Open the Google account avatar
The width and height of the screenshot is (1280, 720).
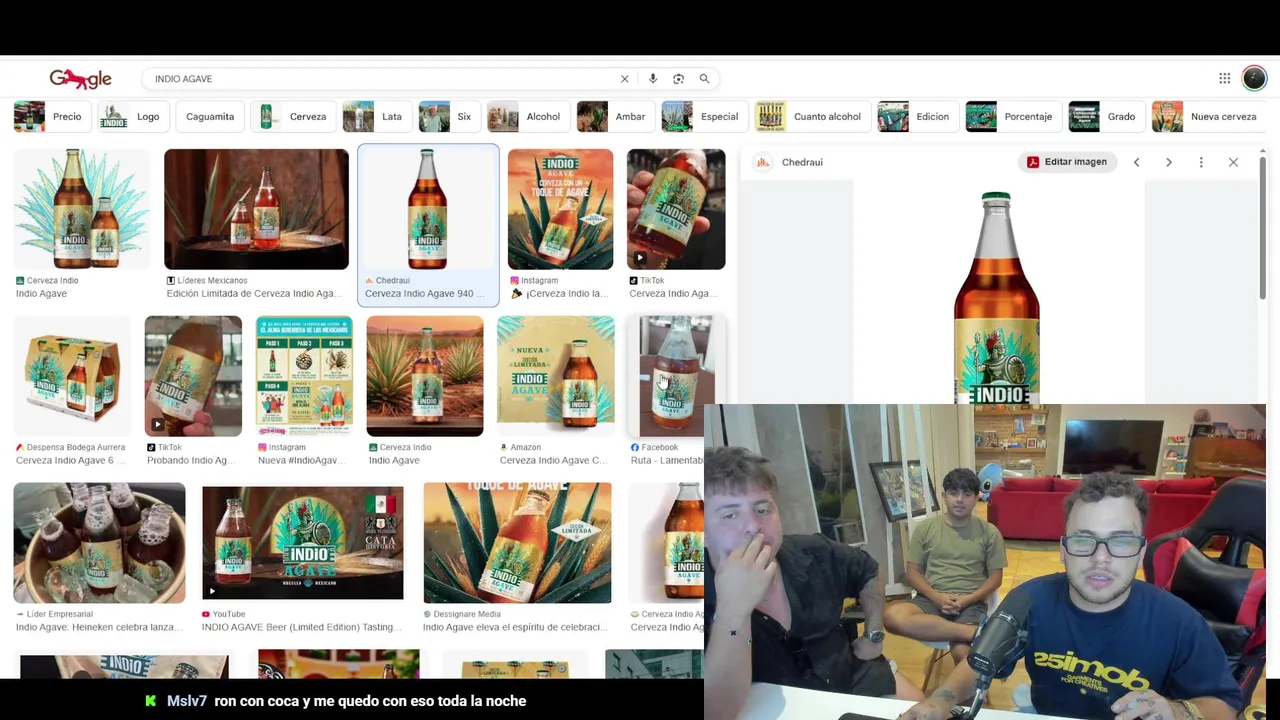[1254, 78]
